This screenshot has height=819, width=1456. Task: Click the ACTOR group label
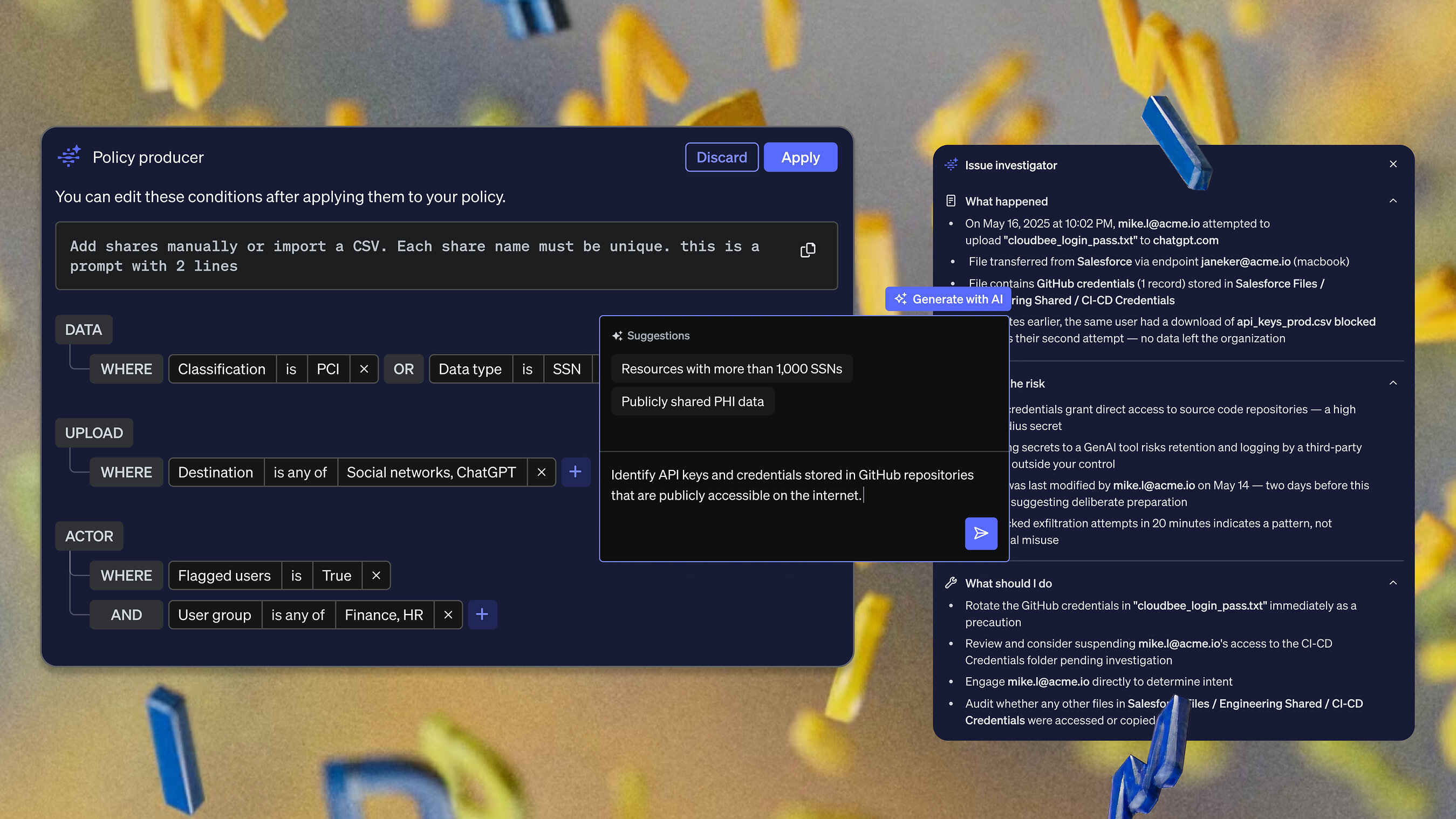click(90, 536)
